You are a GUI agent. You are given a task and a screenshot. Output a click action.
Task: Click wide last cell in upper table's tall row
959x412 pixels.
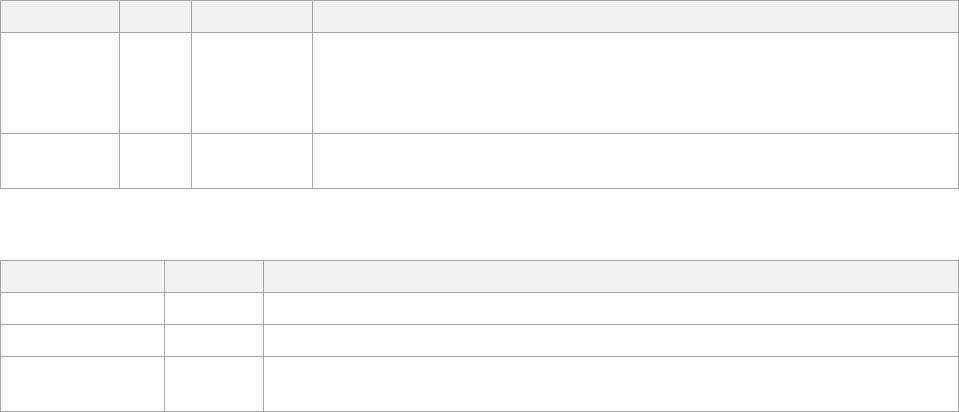click(x=634, y=83)
